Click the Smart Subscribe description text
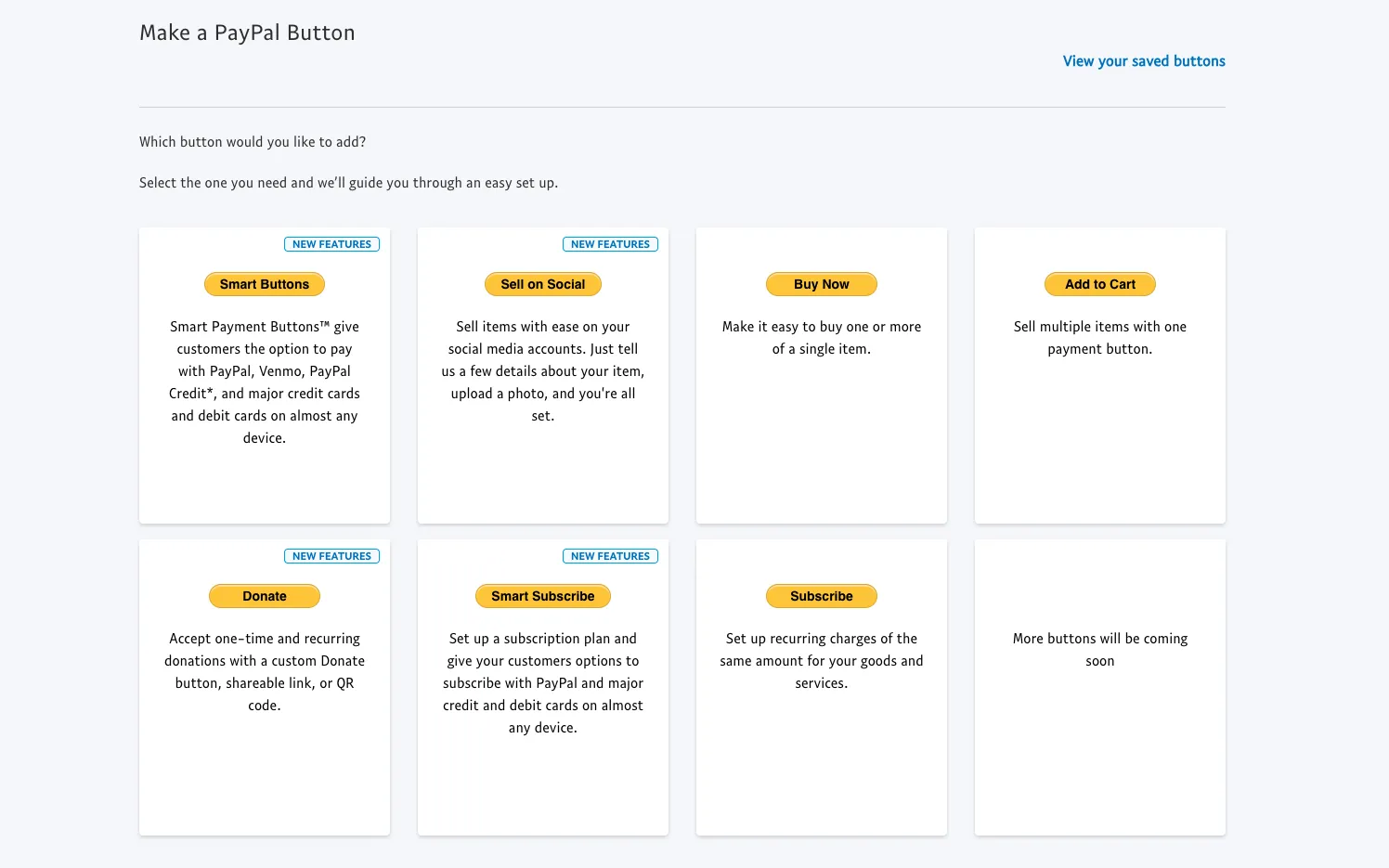The height and width of the screenshot is (868, 1389). coord(543,683)
